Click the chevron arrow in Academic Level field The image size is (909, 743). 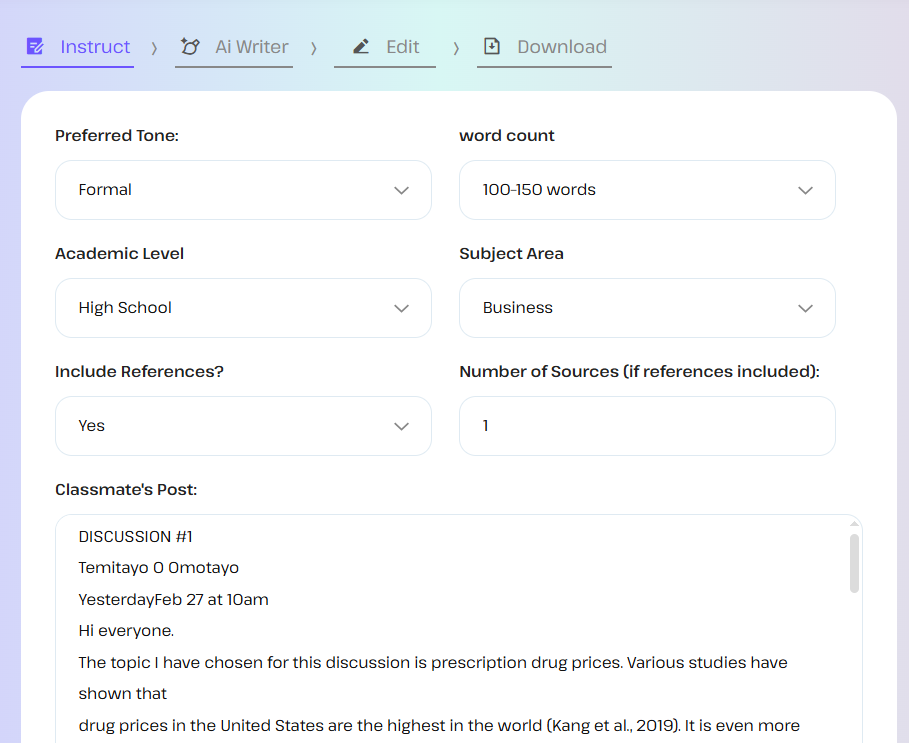[402, 308]
